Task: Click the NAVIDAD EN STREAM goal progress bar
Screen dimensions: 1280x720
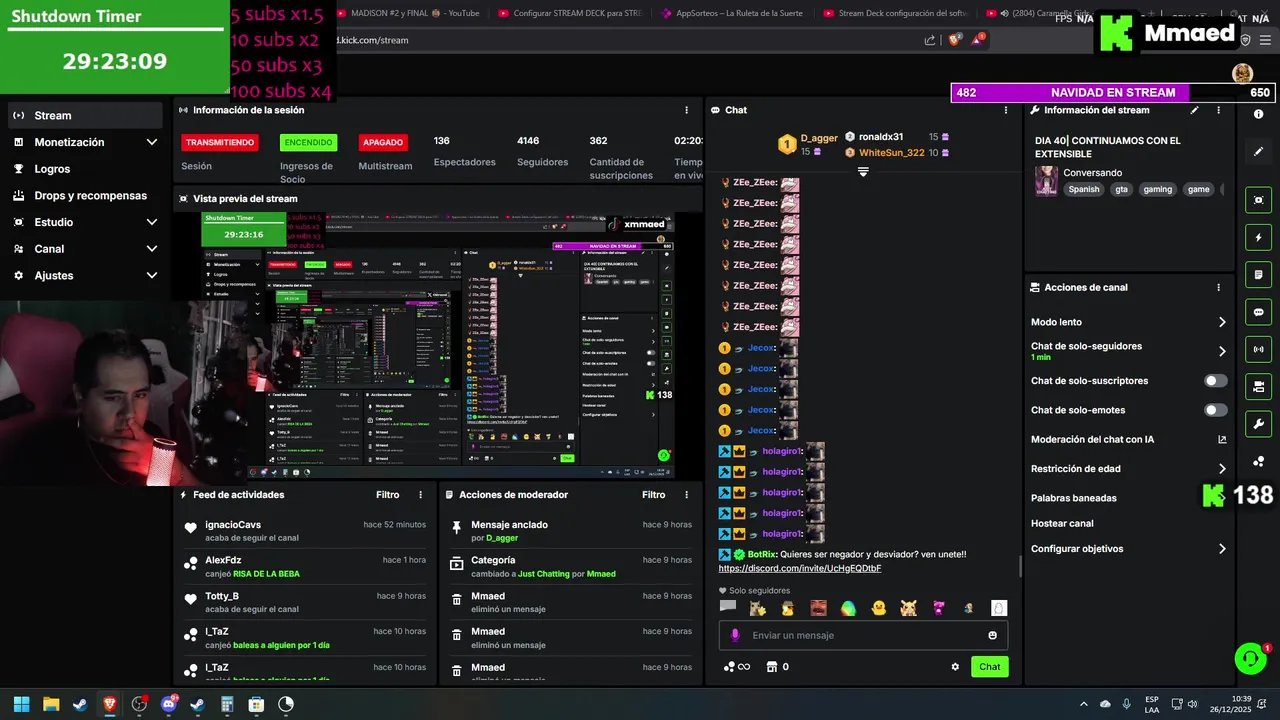Action: click(x=1113, y=93)
